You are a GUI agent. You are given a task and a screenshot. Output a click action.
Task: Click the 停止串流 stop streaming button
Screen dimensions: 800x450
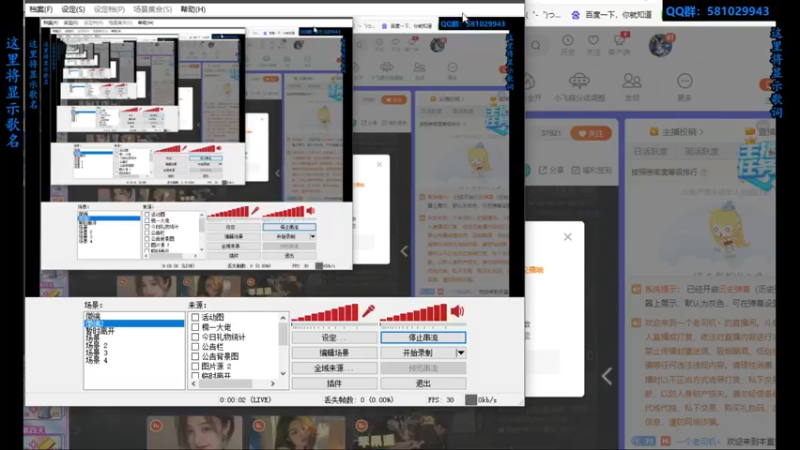pos(423,337)
